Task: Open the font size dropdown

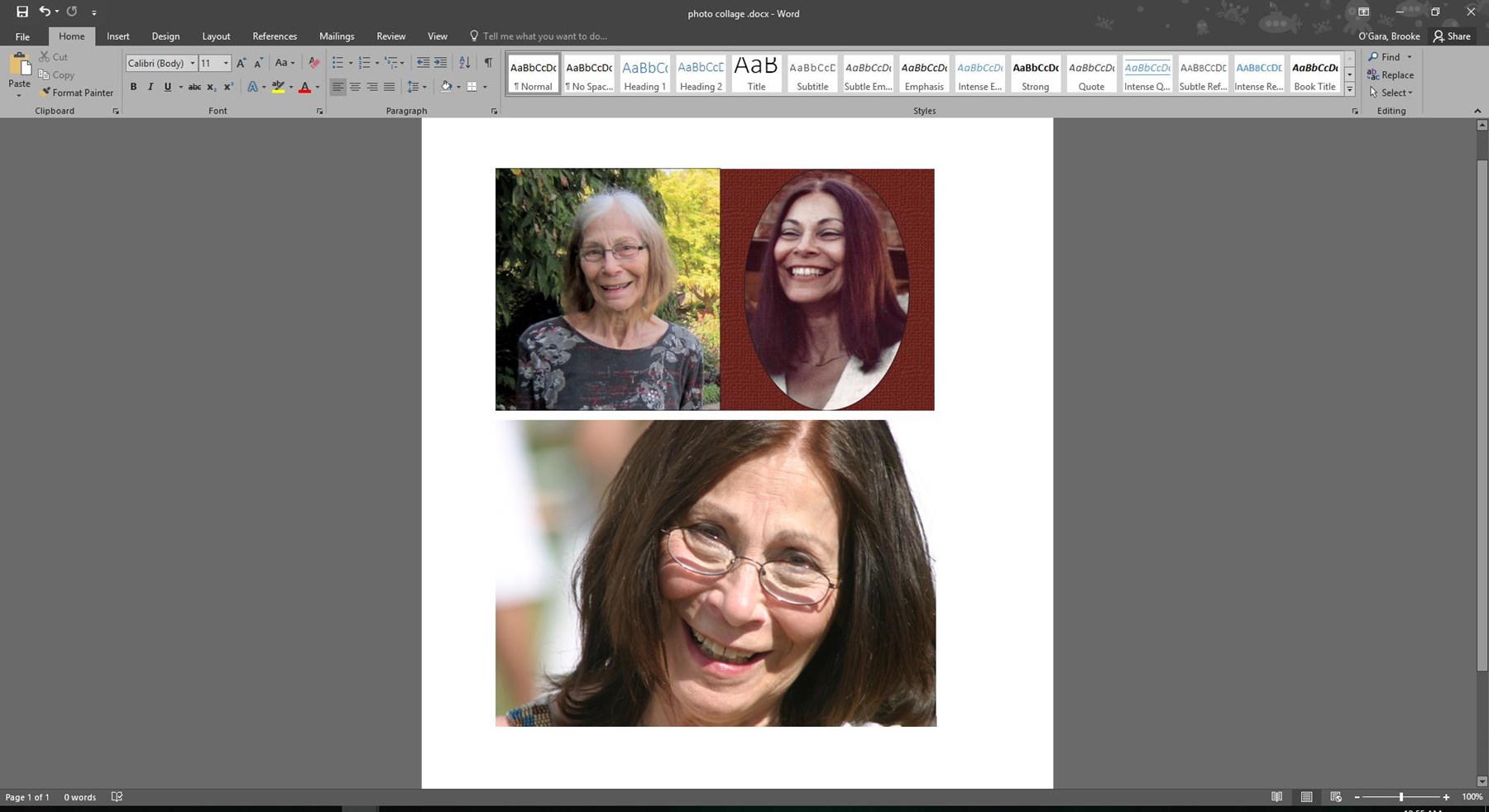Action: (226, 63)
